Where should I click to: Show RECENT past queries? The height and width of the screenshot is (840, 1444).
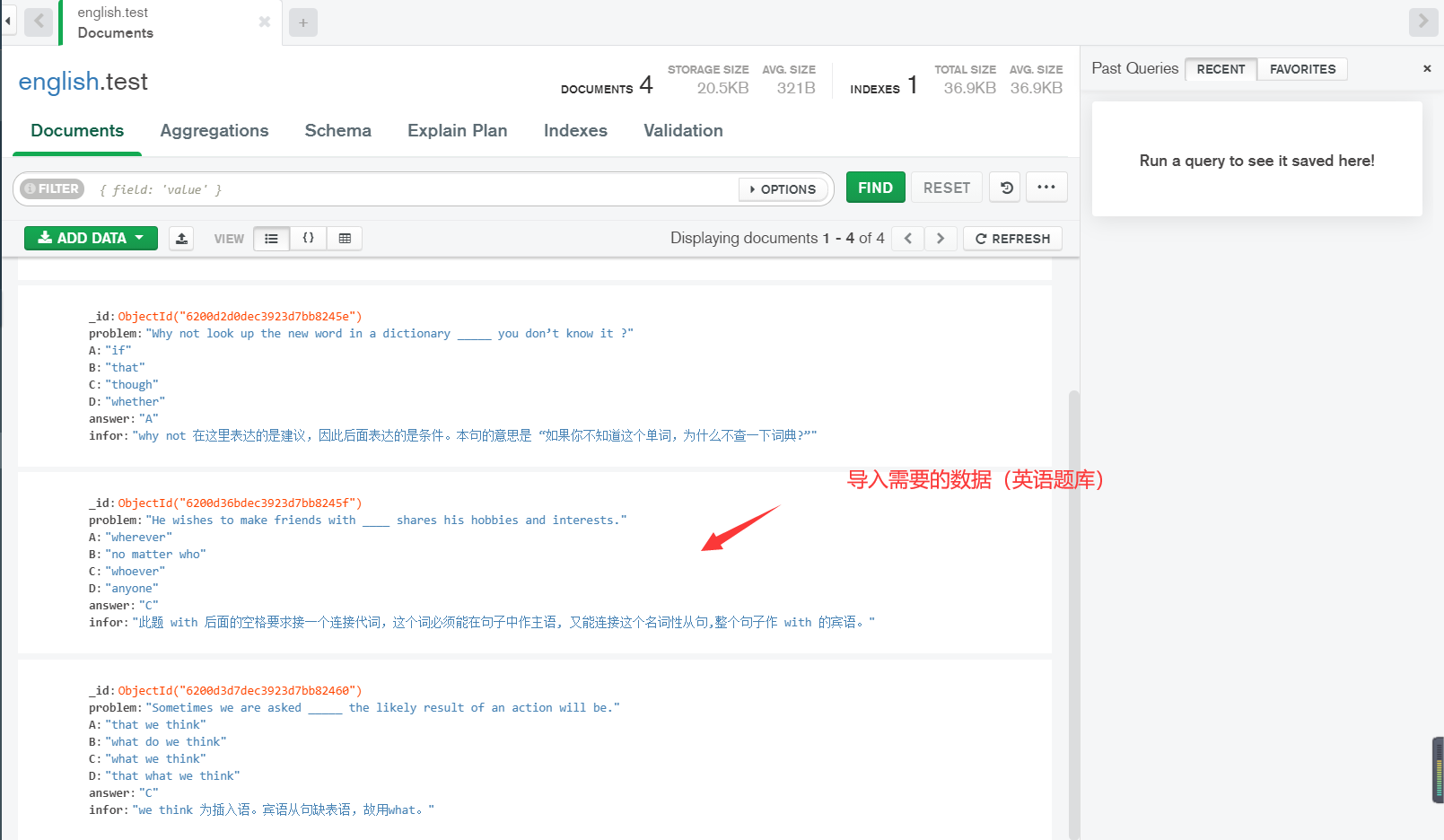click(1221, 69)
